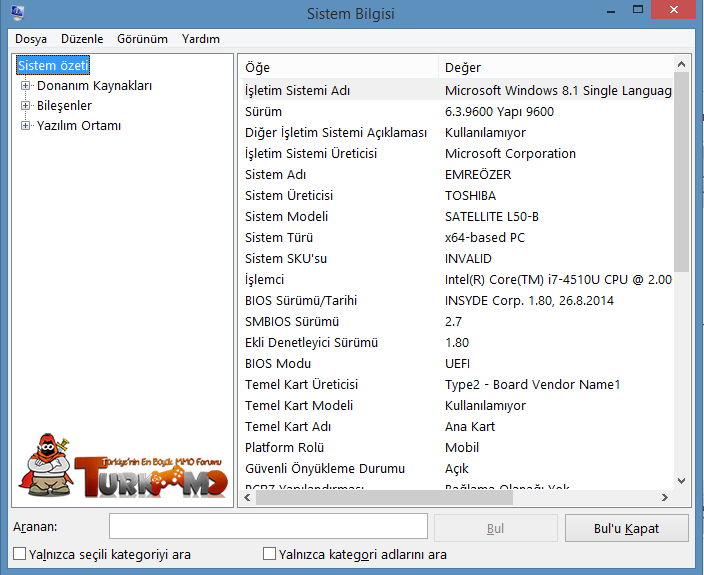Select Ekli Denetleyici Sürümü row

tap(456, 342)
